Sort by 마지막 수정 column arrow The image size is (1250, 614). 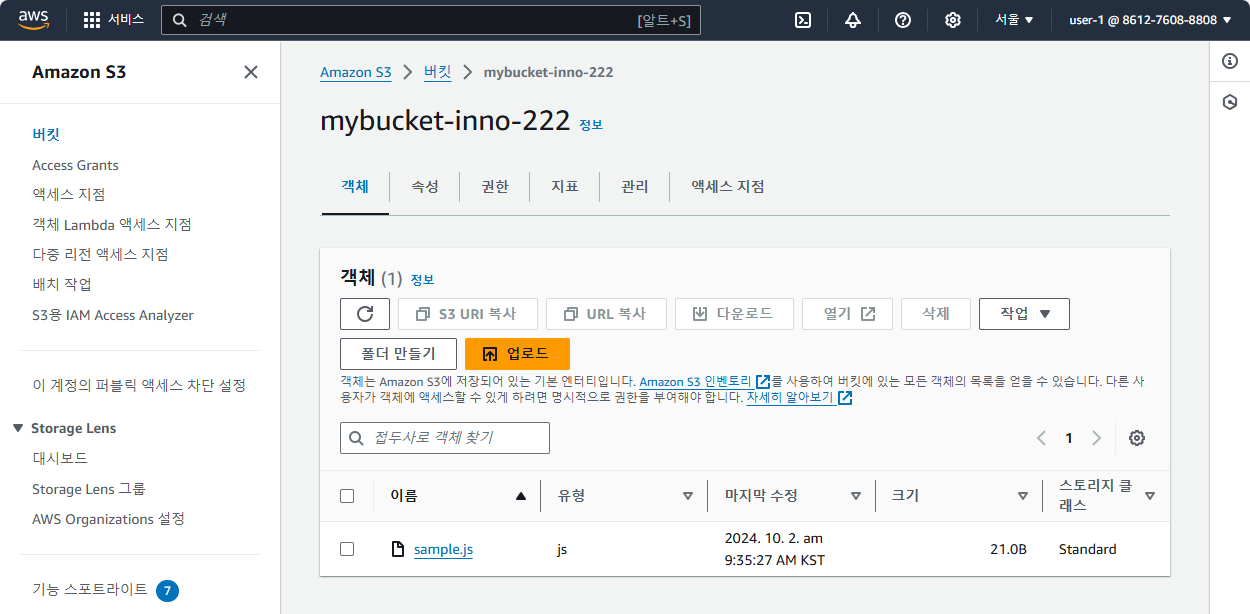[856, 496]
